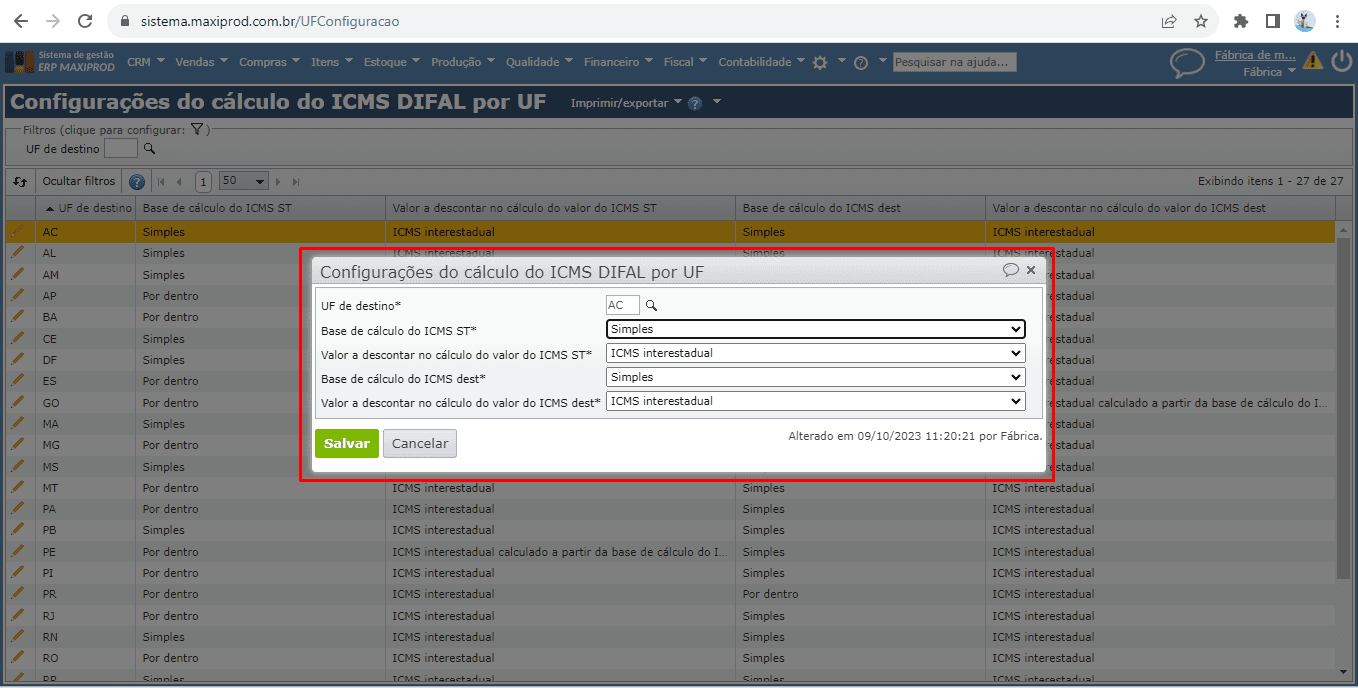Click the Pesquisar na ajuda search box

[955, 62]
